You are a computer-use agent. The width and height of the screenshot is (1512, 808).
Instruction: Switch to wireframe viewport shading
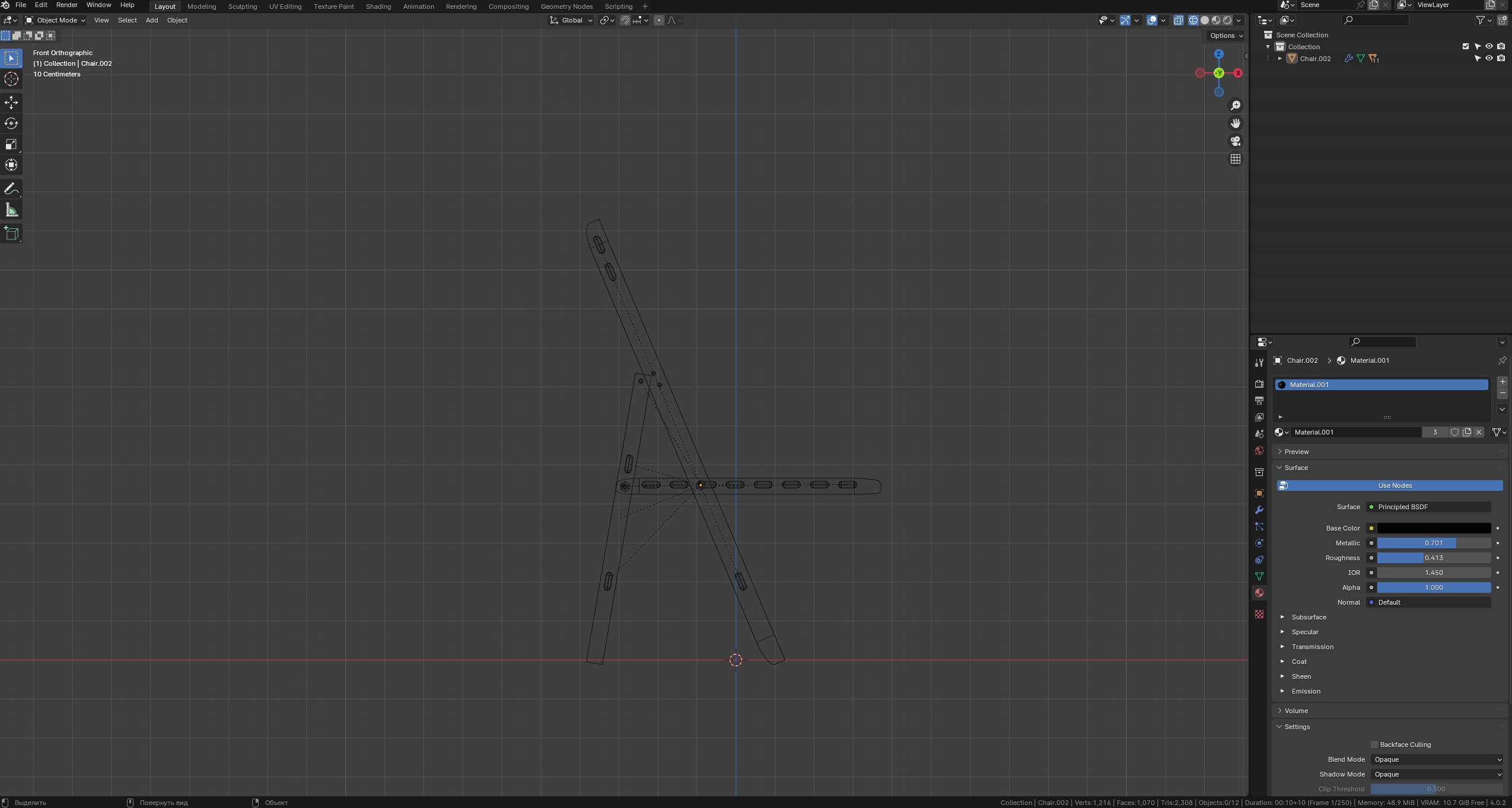point(1193,20)
